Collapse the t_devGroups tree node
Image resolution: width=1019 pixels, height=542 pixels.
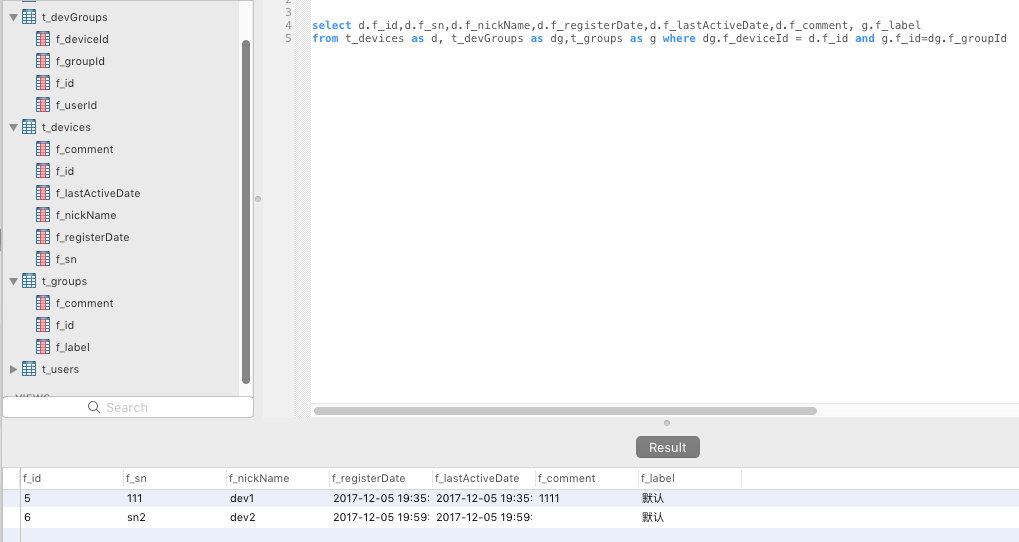coord(13,17)
